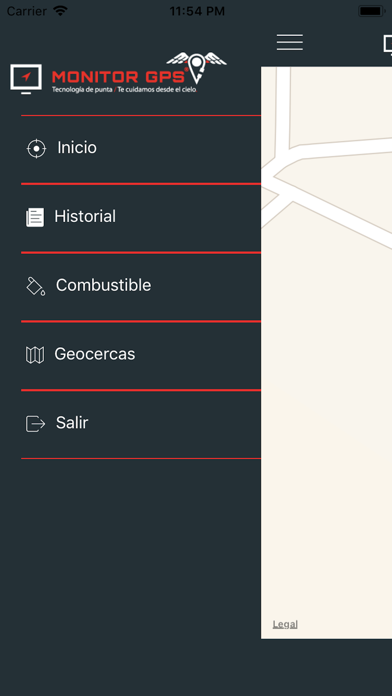Click the monitor screen logo icon
This screenshot has height=696, width=392.
pyautogui.click(x=26, y=79)
